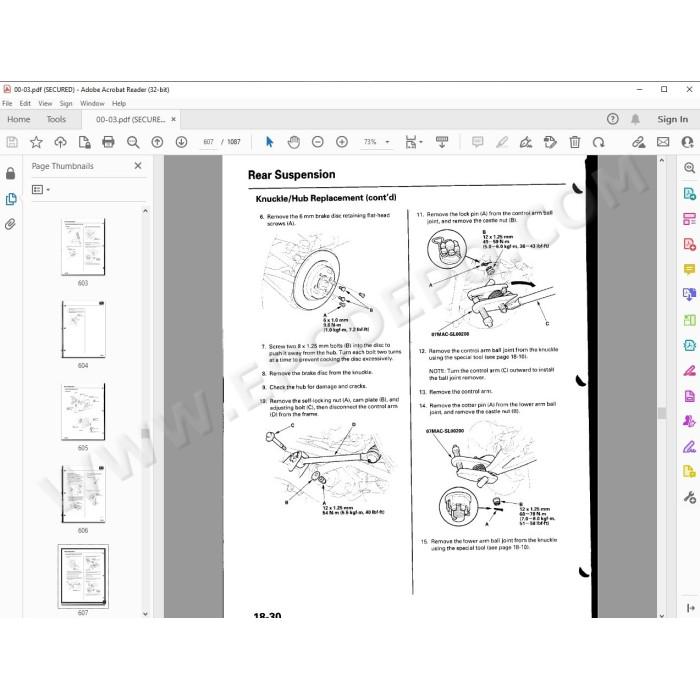Image resolution: width=700 pixels, height=700 pixels.
Task: Zoom out with the minus button
Action: [x=317, y=142]
